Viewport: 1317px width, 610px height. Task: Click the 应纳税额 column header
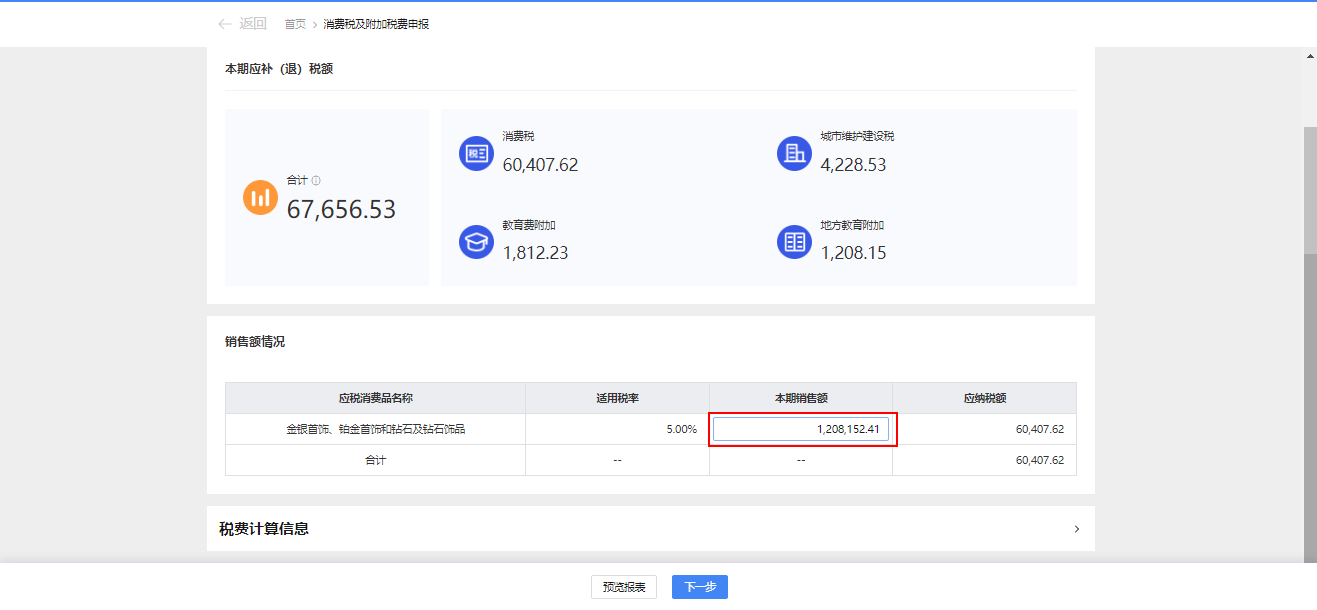coord(984,398)
